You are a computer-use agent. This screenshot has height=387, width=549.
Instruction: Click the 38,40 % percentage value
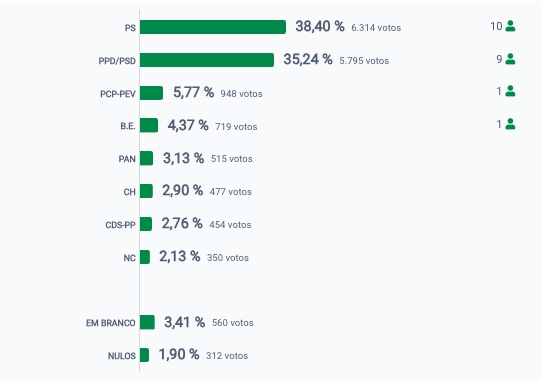point(320,26)
